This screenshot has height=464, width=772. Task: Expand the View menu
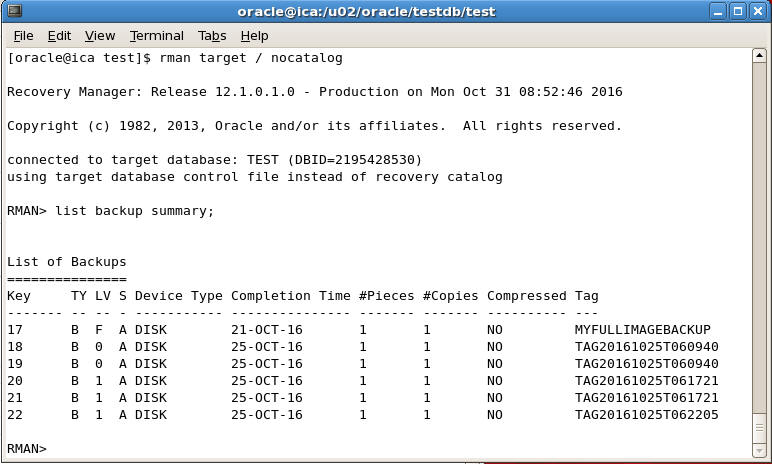(99, 36)
